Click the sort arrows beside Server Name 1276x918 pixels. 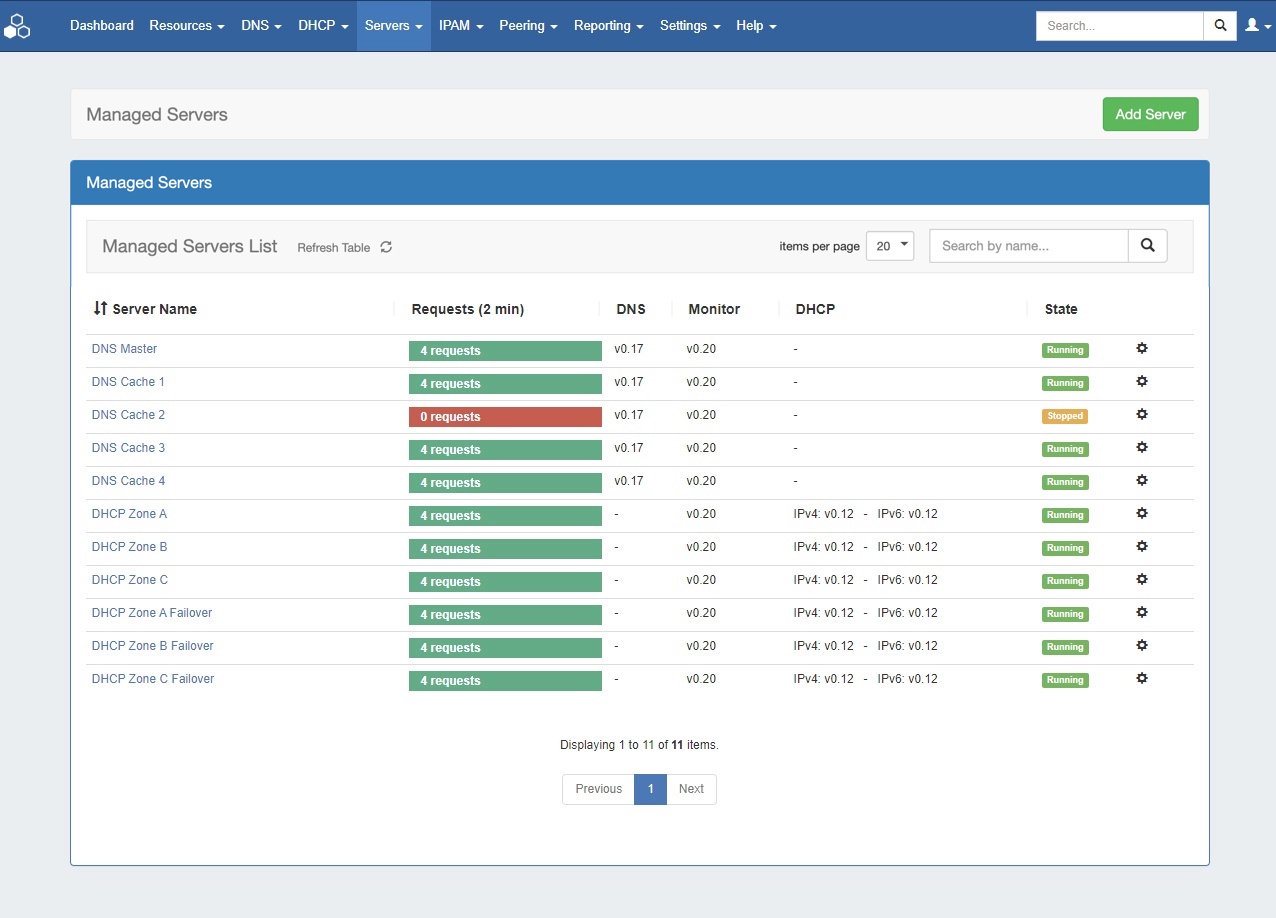(100, 309)
